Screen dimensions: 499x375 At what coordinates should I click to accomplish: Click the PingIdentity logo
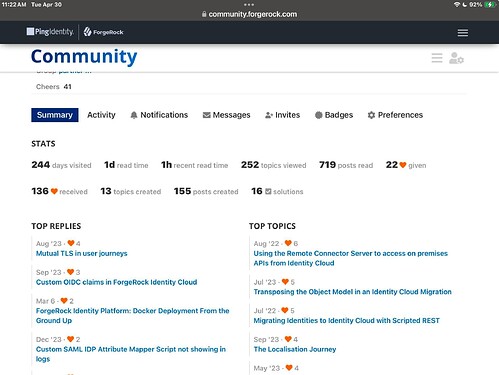(x=50, y=32)
